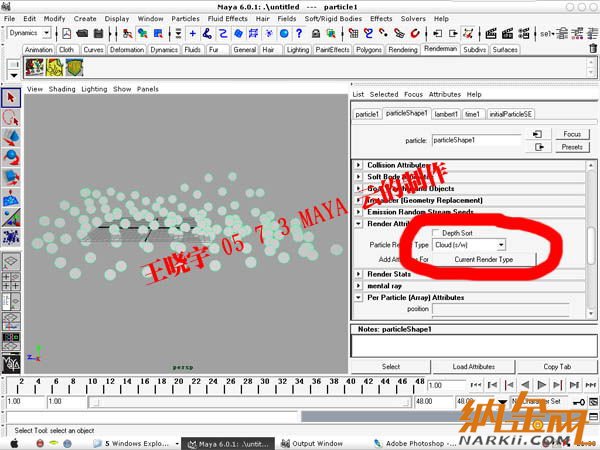The image size is (600, 450).
Task: Open the Particles menu
Action: (x=185, y=19)
